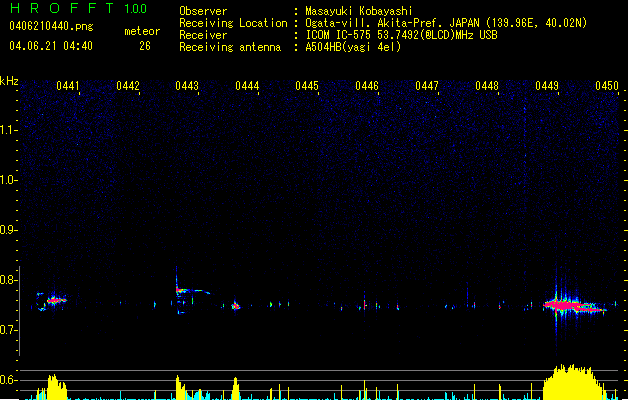This screenshot has height=400, width=629.
Task: Click the yellow power peak before 0441
Action: click(x=57, y=387)
